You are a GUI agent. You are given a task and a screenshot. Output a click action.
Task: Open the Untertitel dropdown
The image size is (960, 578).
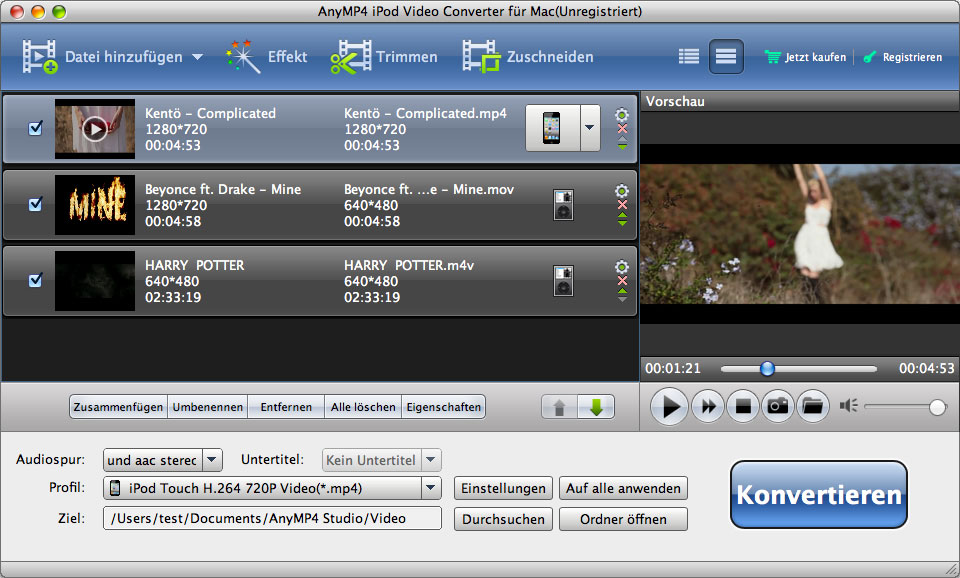point(431,460)
